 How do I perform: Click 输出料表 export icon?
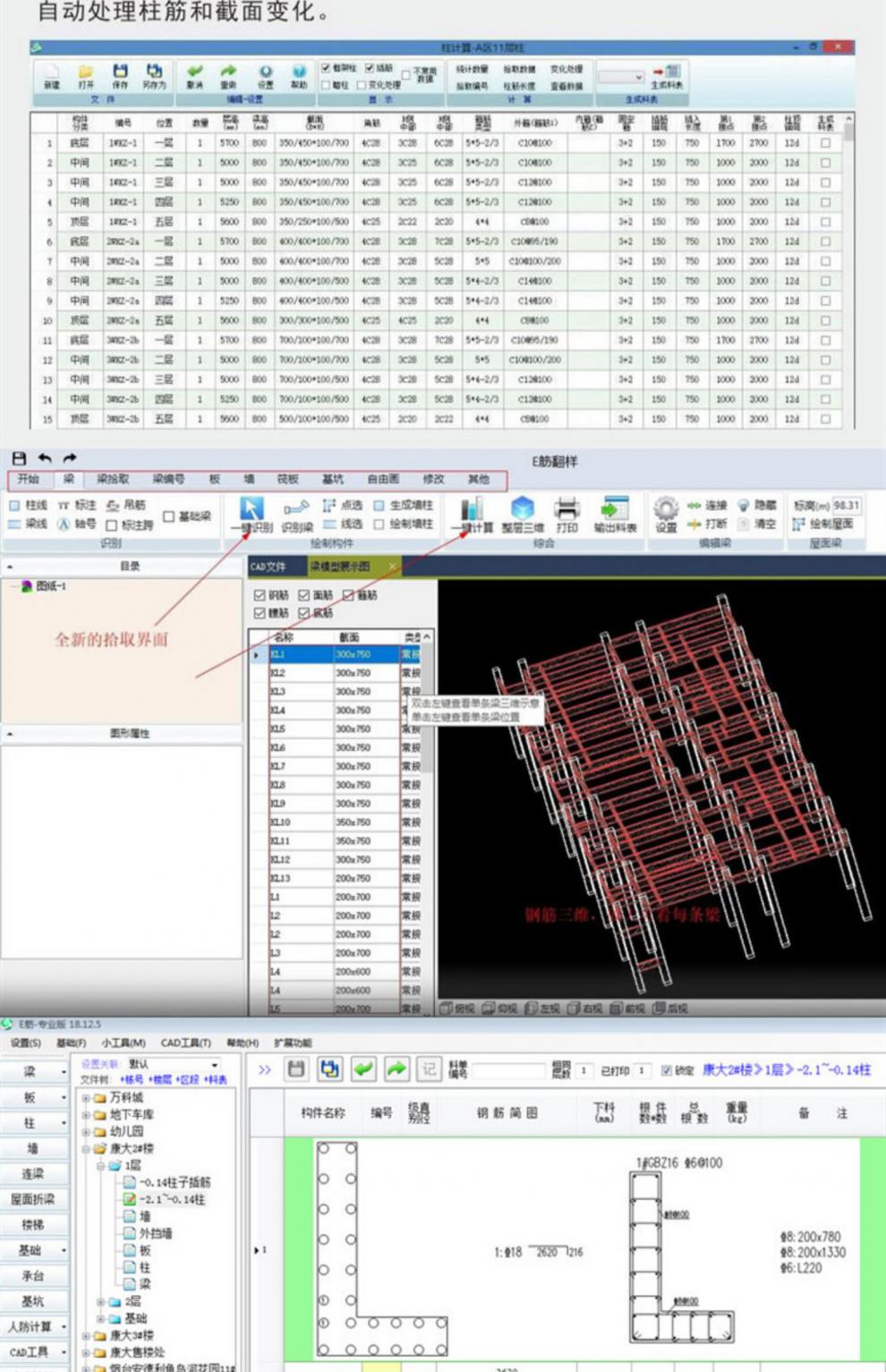pos(615,508)
